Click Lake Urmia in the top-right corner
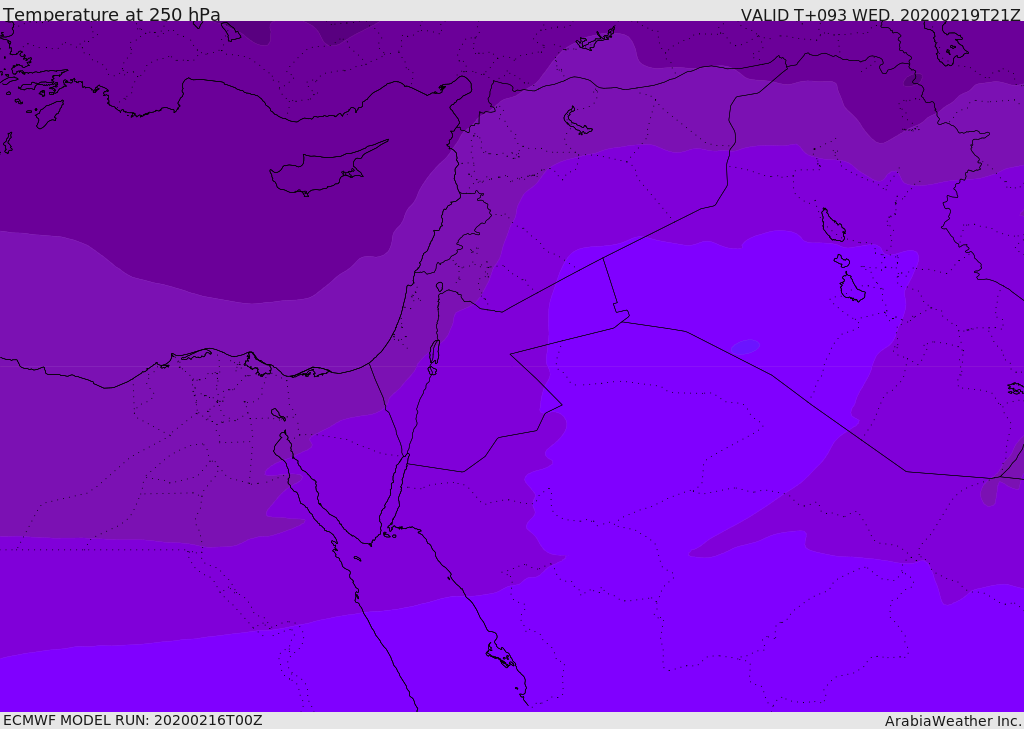Screen dimensions: 1024x729 tap(950, 44)
